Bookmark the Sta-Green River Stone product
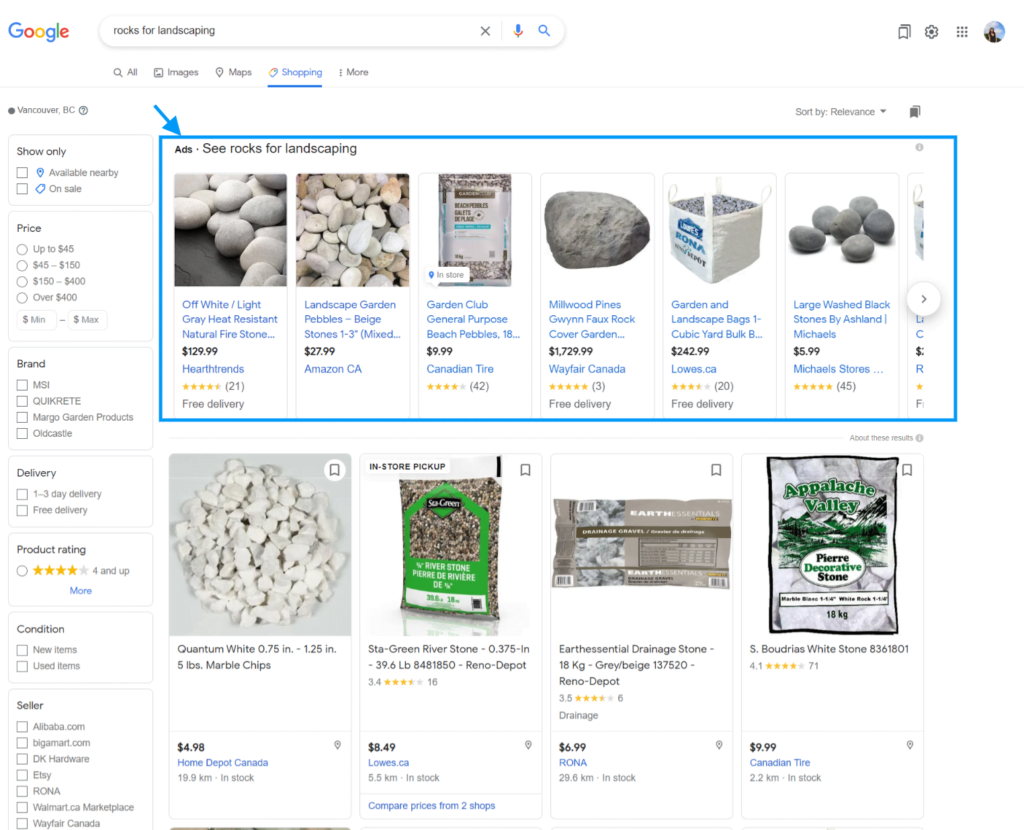Viewport: 1024px width, 830px height. click(x=525, y=470)
